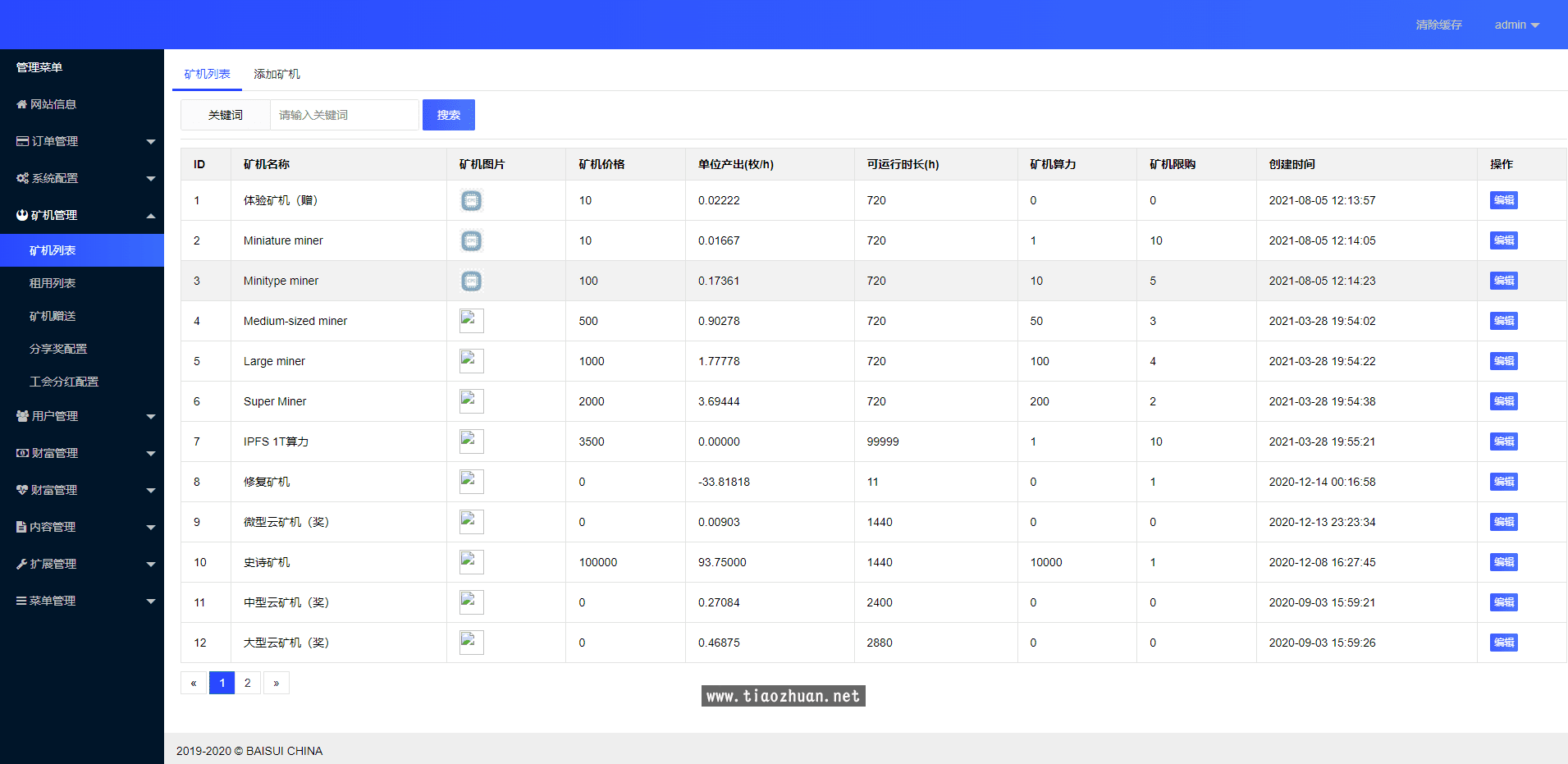
Task: Click the 订单管理 card icon in sidebar
Action: (23, 141)
